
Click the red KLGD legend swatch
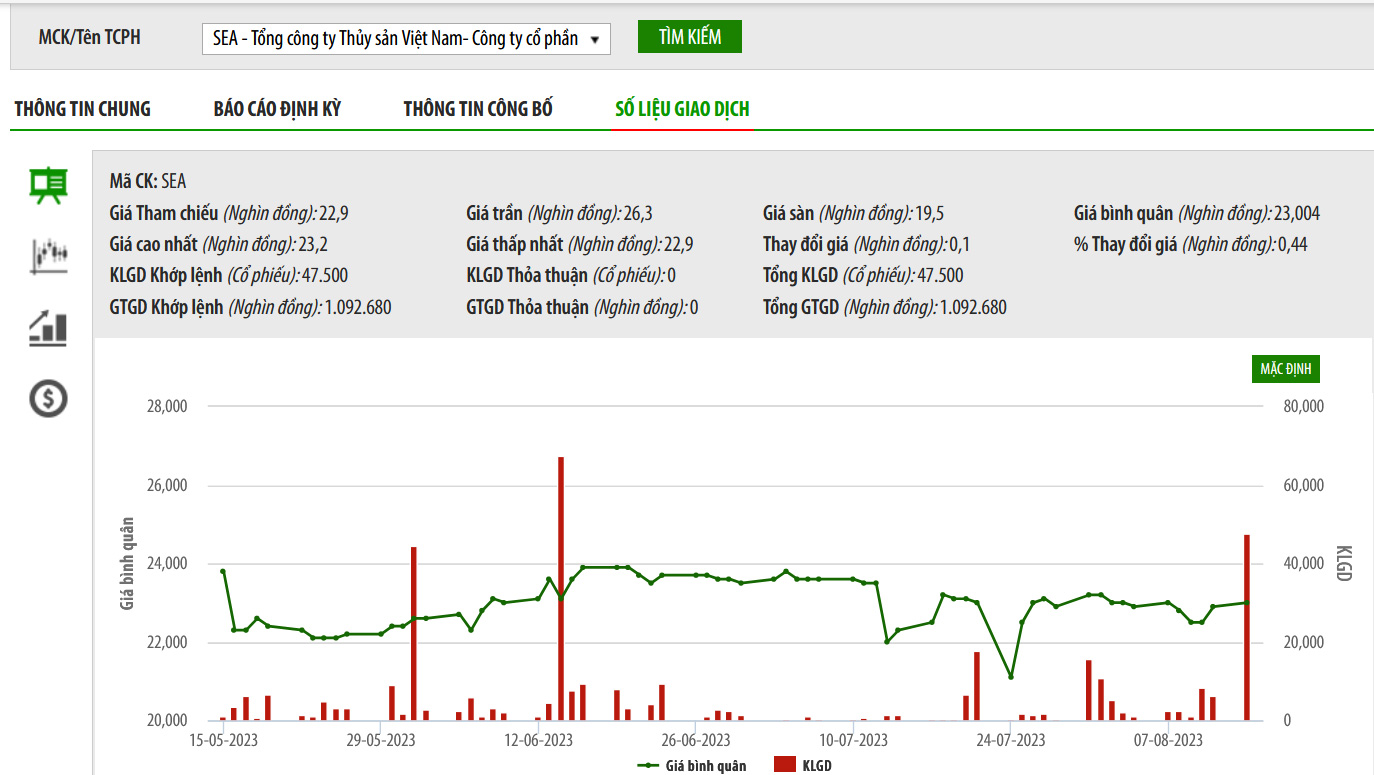click(785, 766)
